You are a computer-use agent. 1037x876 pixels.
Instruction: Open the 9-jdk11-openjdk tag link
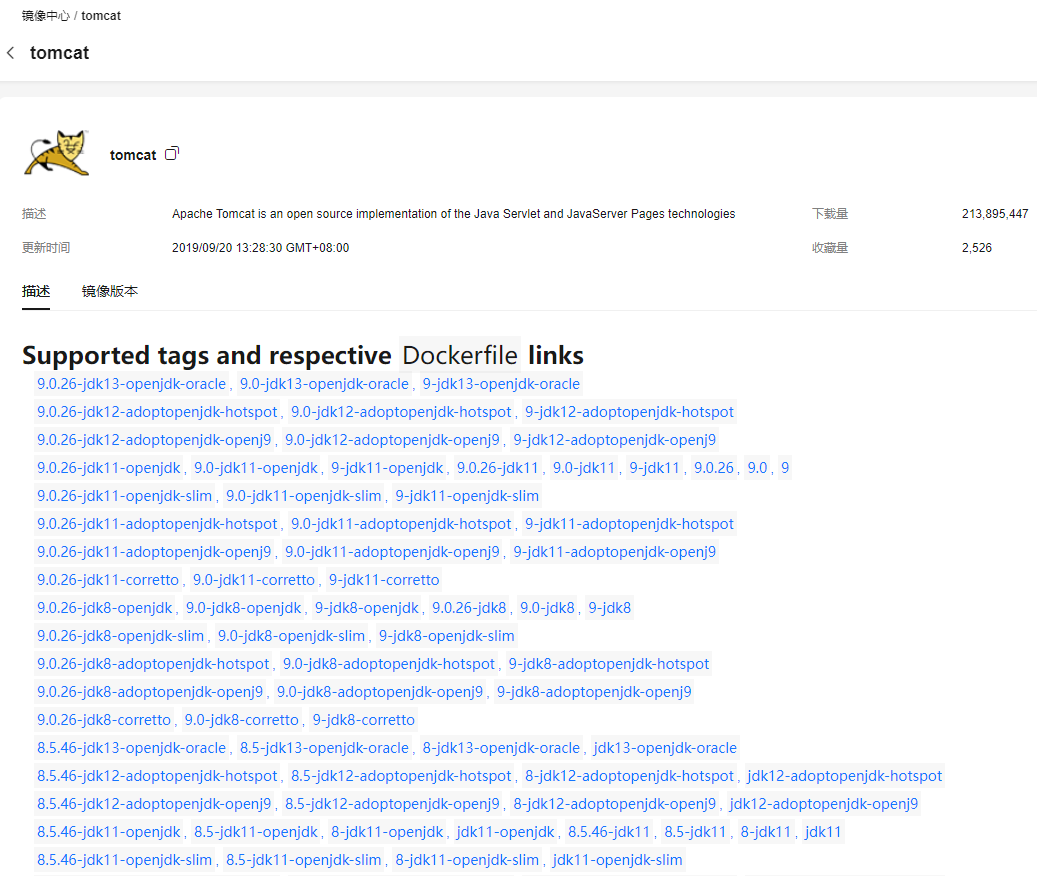pos(388,468)
